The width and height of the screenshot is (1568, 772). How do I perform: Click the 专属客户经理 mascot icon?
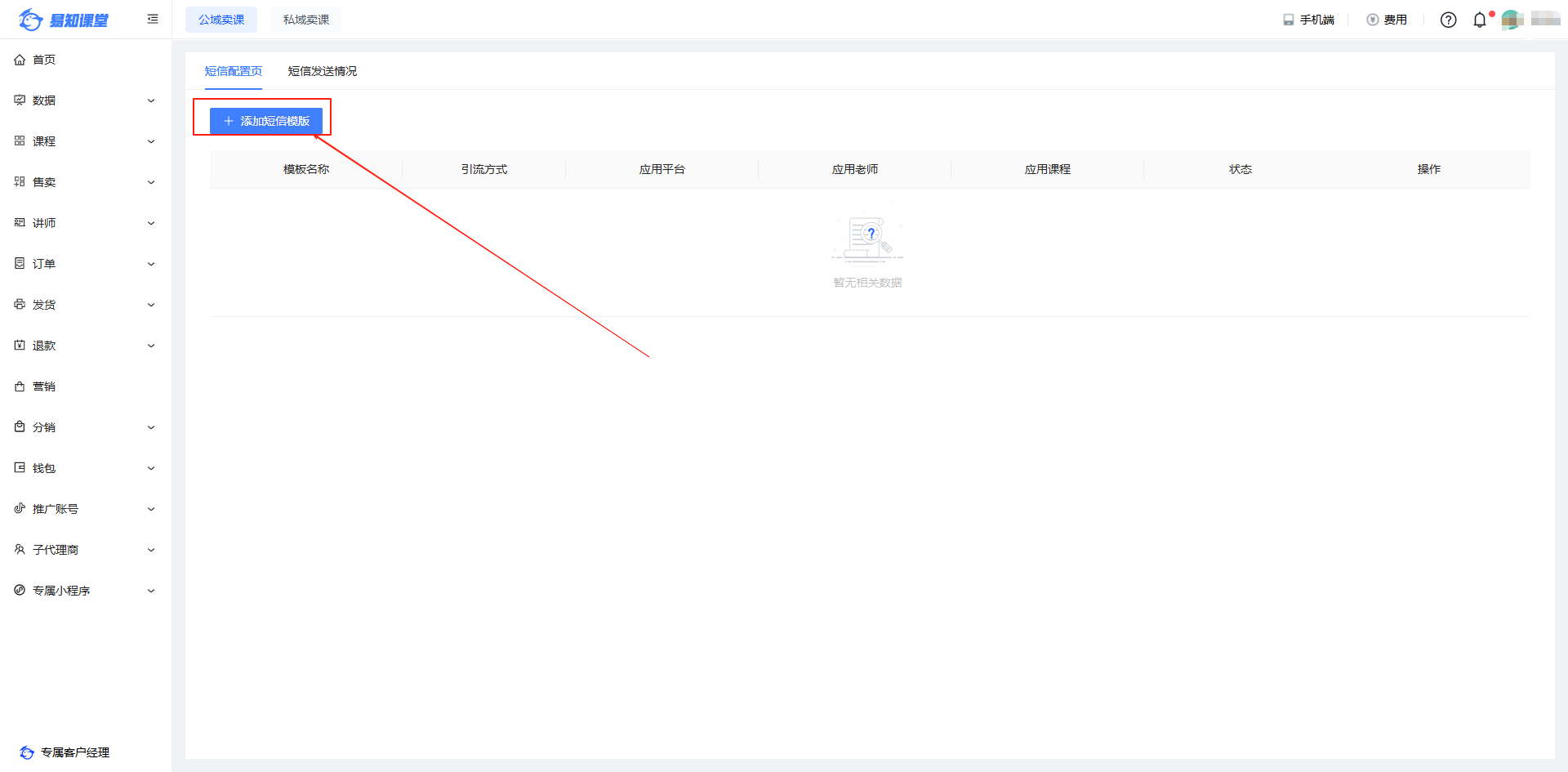(27, 752)
